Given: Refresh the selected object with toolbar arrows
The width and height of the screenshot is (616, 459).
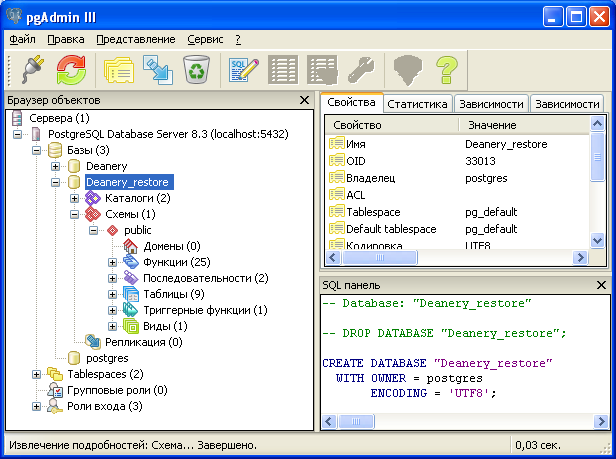Looking at the screenshot, I should click(x=71, y=70).
